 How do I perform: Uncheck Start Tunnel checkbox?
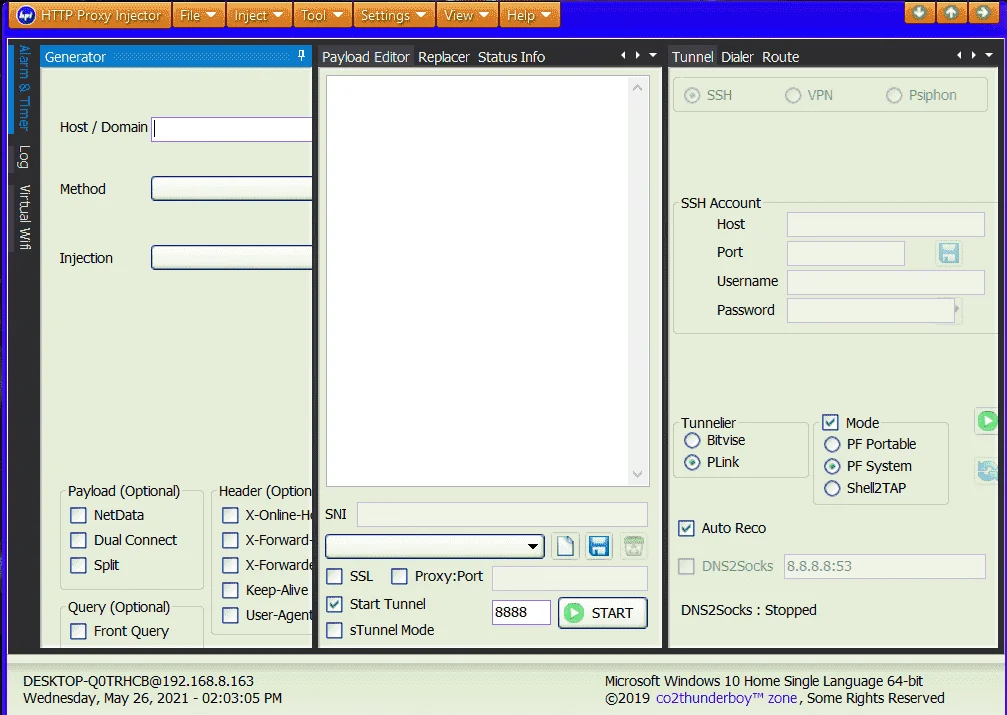pyautogui.click(x=335, y=604)
